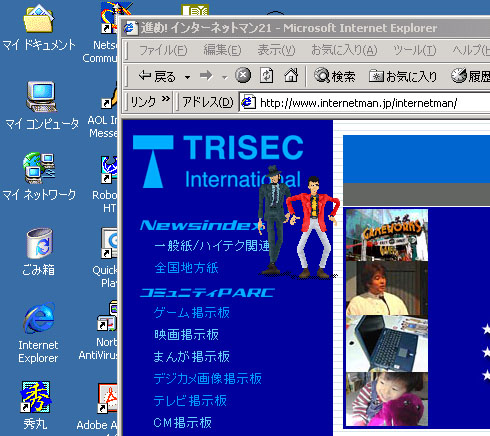Open 映画掲示板 link
The width and height of the screenshot is (490, 436).
[x=186, y=335]
